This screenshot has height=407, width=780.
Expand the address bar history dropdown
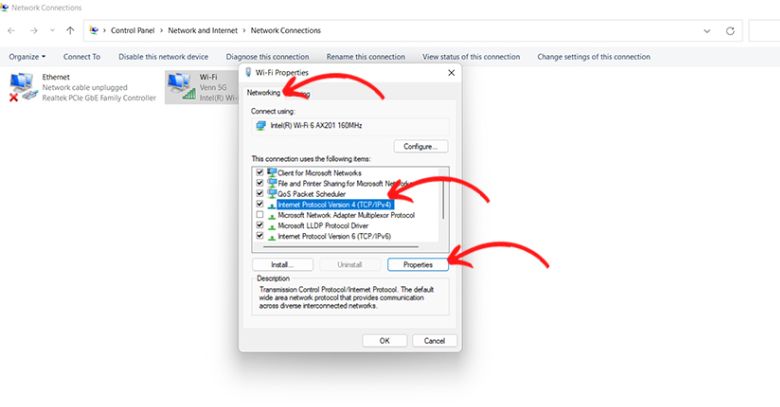click(707, 31)
